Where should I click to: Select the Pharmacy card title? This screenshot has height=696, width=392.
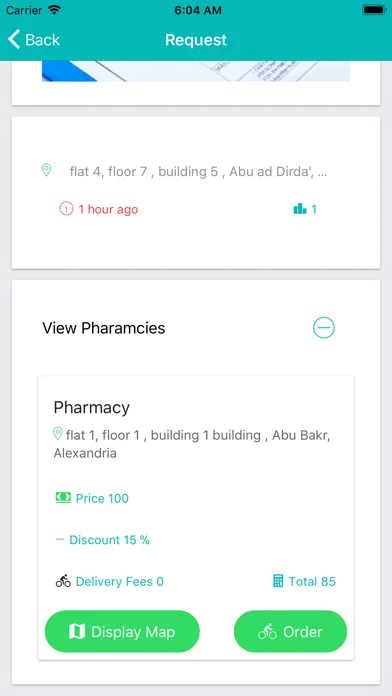(x=92, y=407)
